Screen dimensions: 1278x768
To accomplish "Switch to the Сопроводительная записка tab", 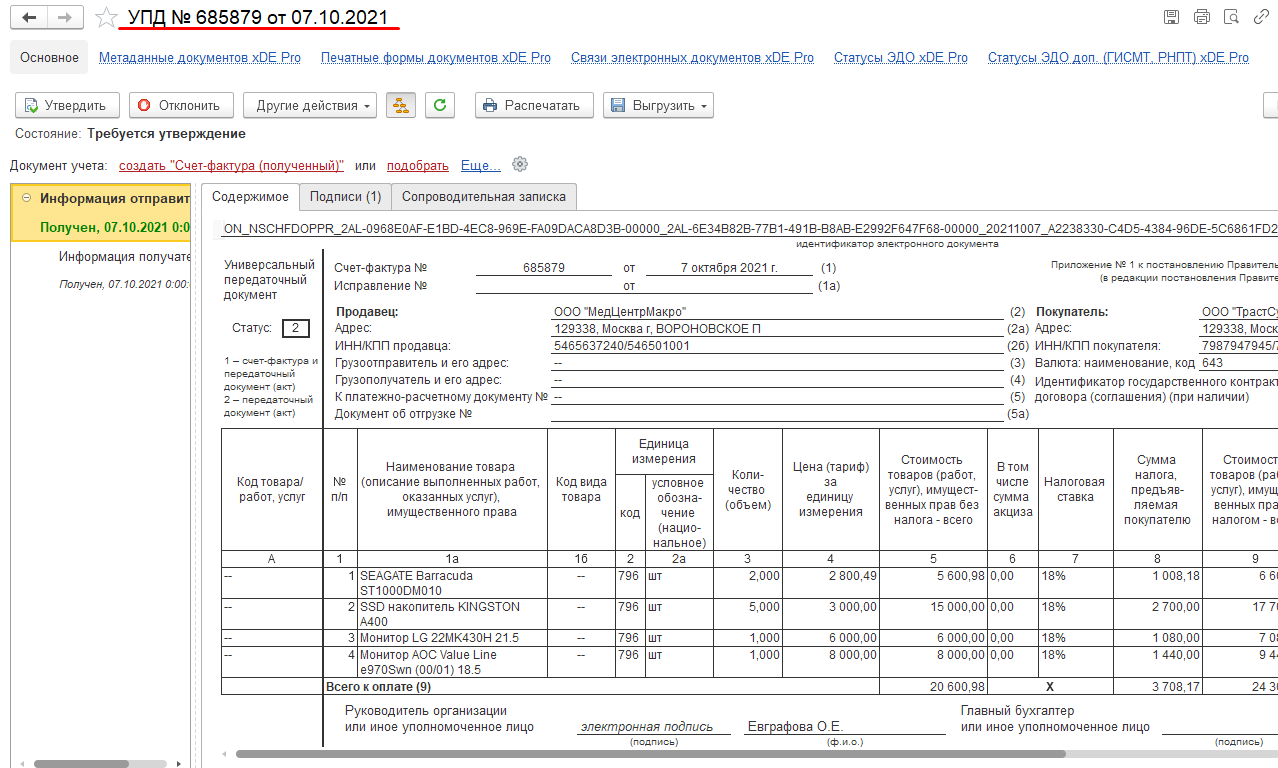I will point(484,197).
